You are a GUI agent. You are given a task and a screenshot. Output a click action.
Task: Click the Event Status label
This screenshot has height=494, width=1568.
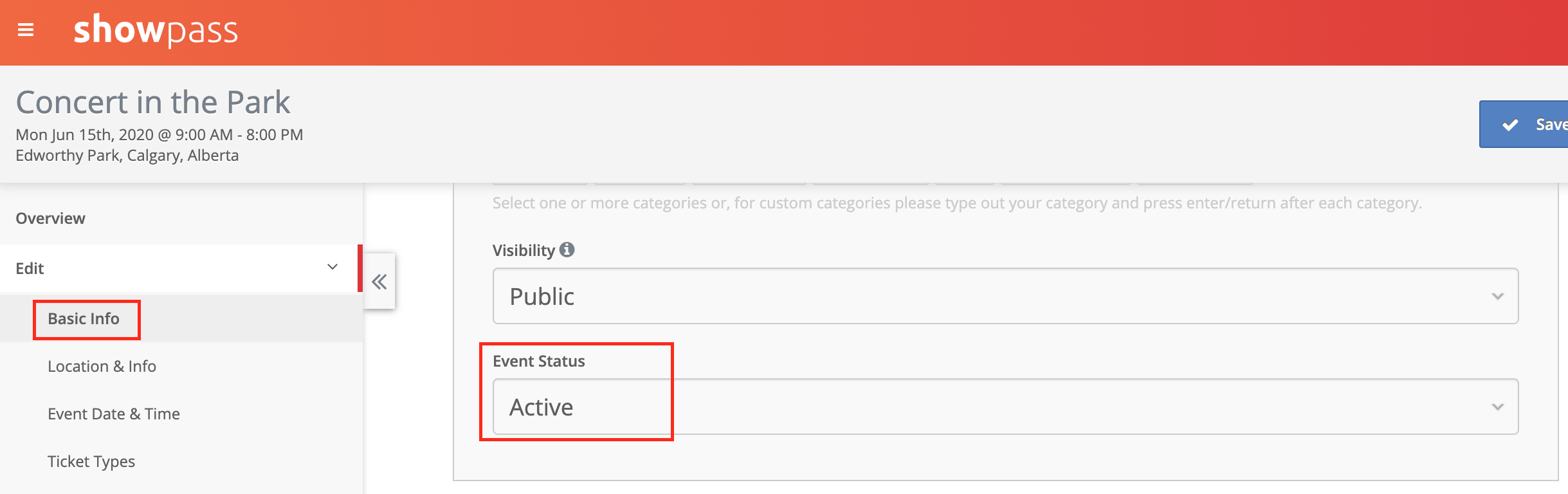tap(539, 361)
